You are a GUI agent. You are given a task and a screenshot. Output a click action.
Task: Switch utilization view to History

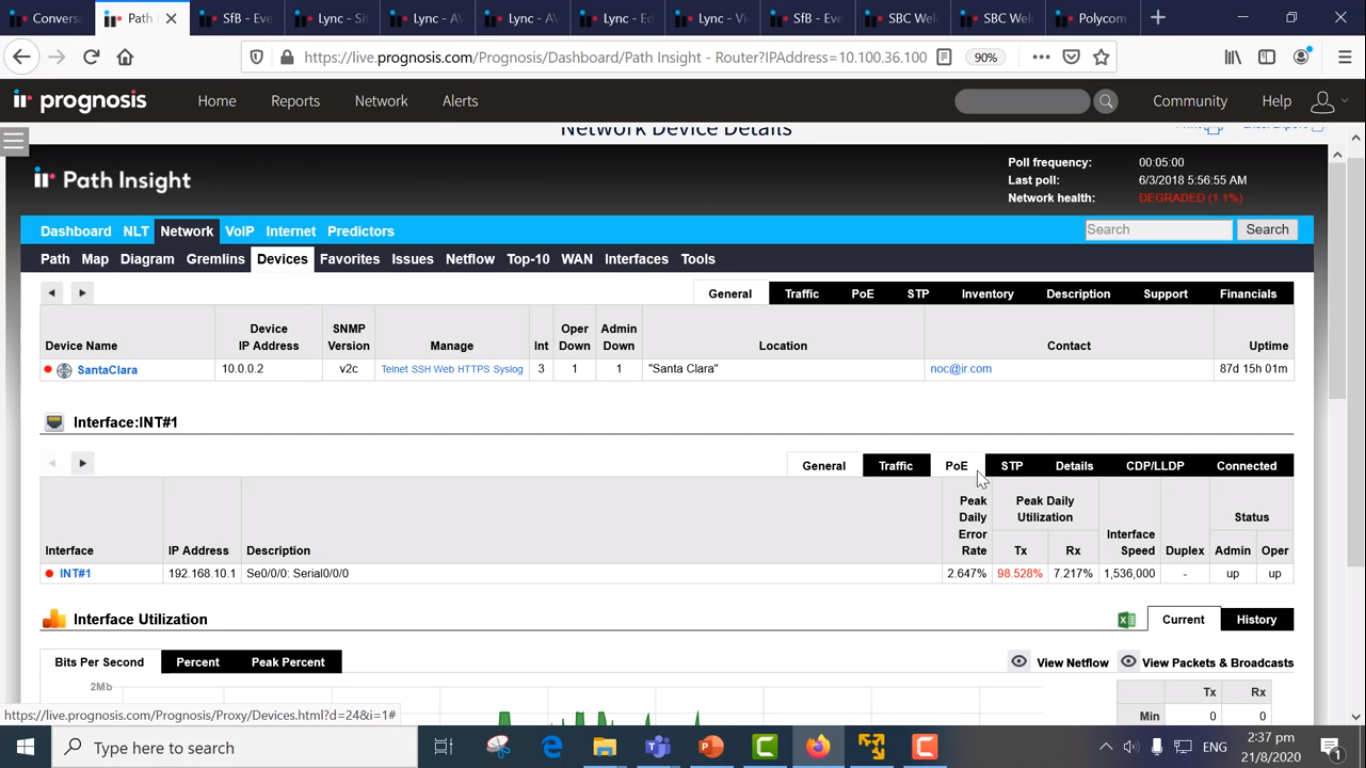[x=1256, y=620]
